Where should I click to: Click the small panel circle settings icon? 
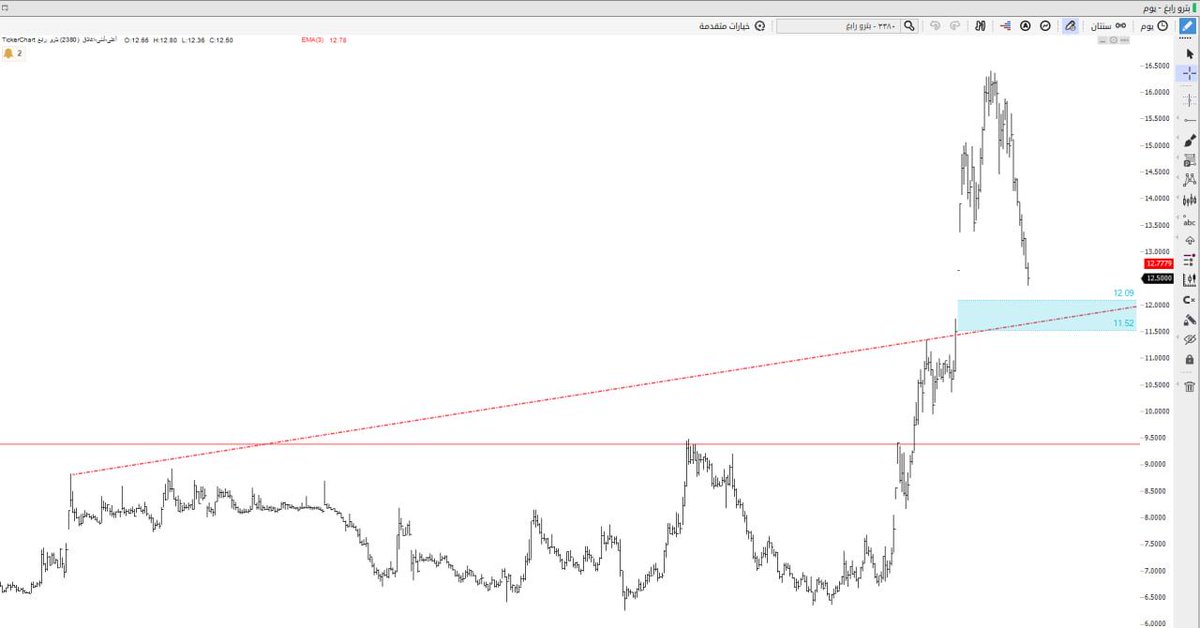click(1113, 40)
